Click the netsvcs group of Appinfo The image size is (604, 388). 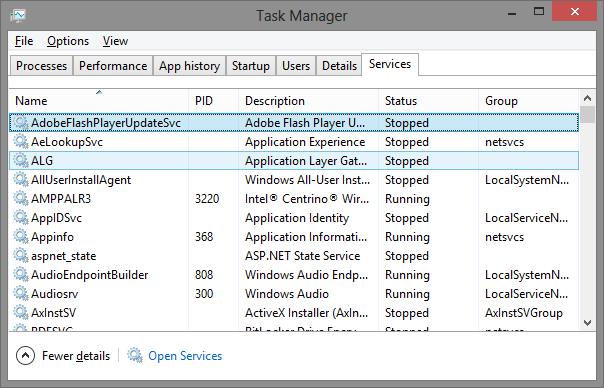click(504, 237)
